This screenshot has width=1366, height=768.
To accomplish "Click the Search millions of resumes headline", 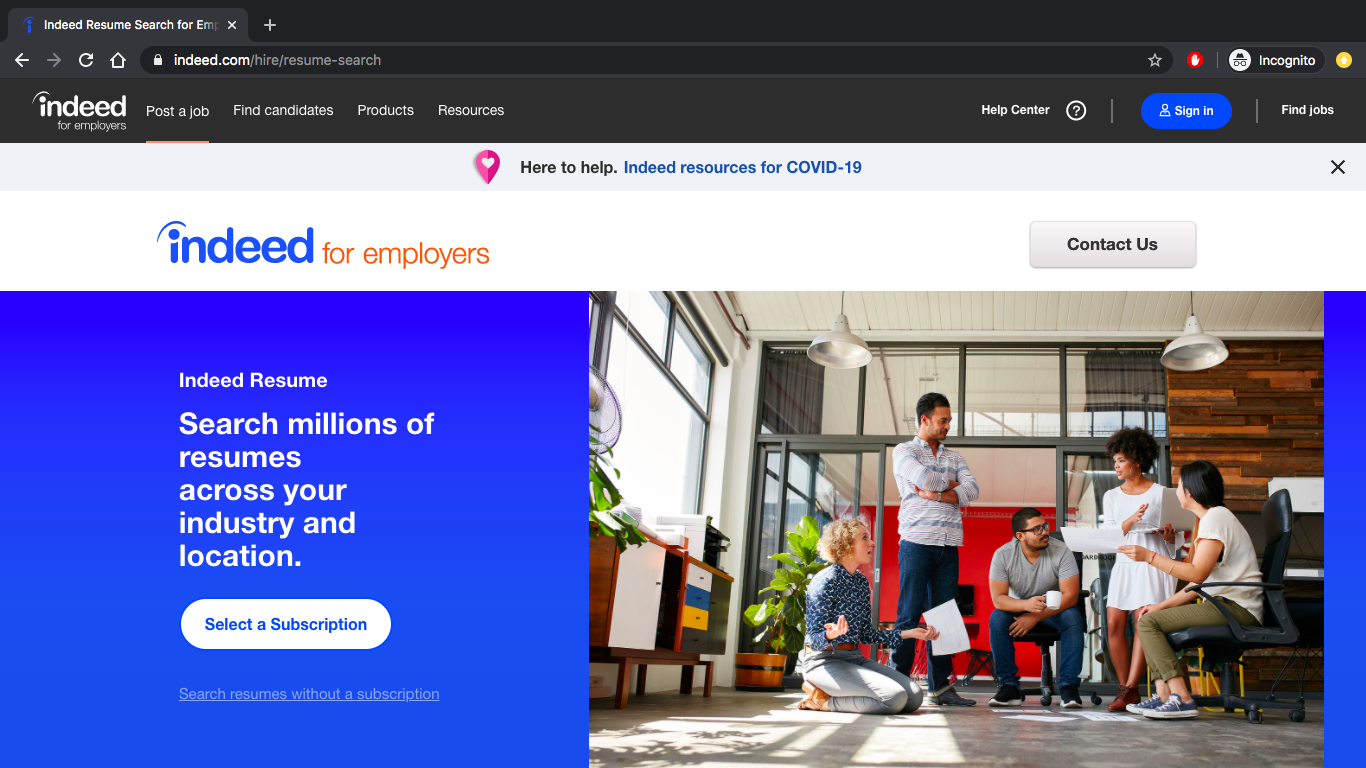I will [306, 490].
